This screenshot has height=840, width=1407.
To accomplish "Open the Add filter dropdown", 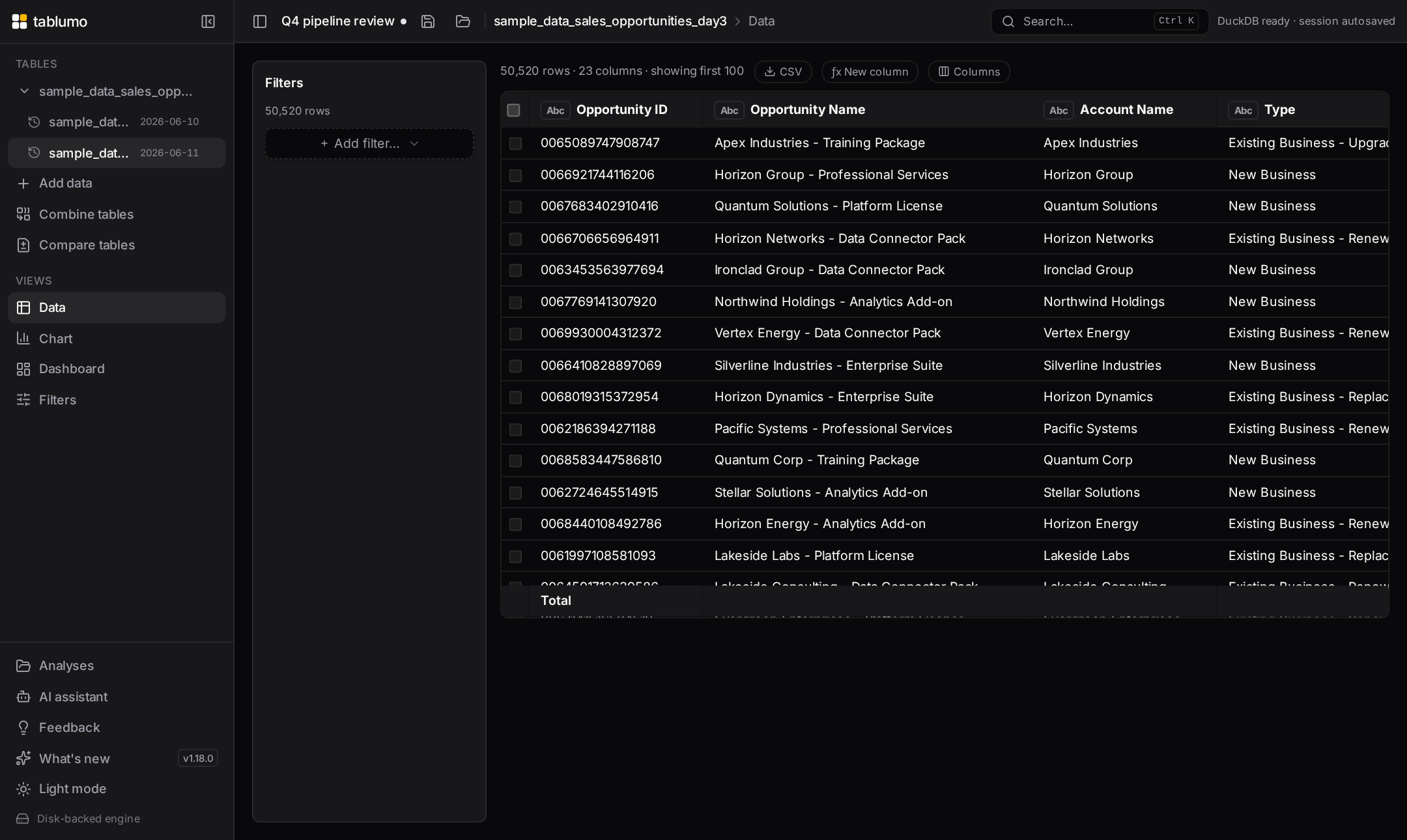I will coord(369,143).
